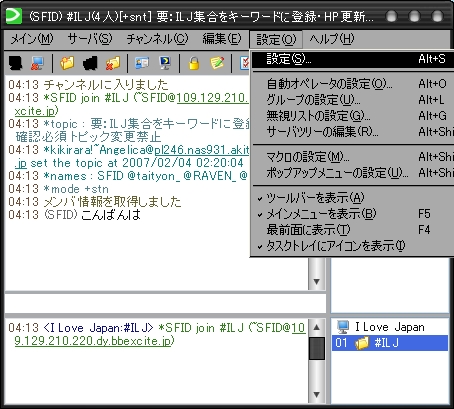Open the 編集(E) menu
This screenshot has width=454, height=409.
222,39
